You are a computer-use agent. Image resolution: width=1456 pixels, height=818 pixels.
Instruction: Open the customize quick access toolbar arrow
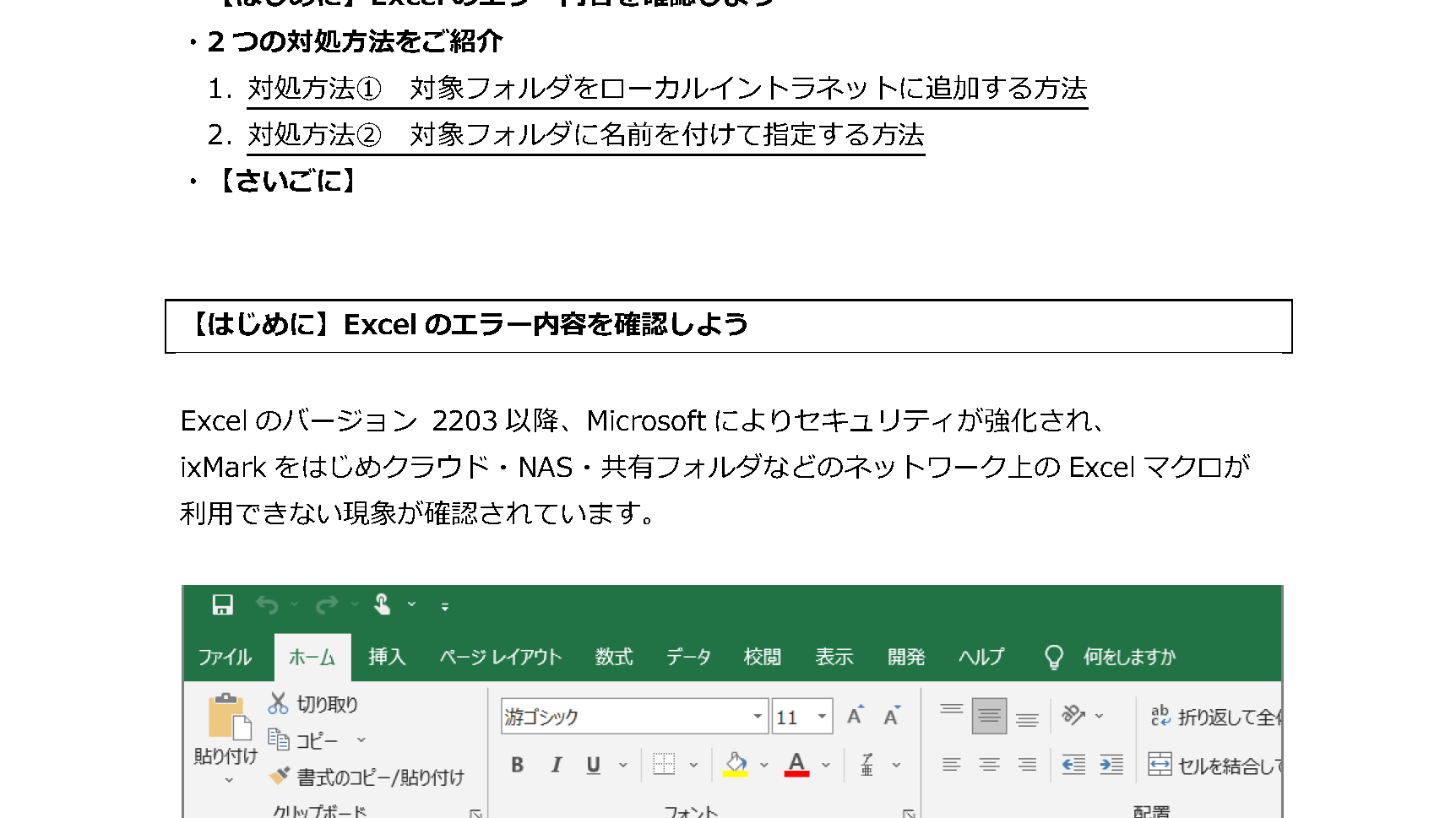click(445, 606)
